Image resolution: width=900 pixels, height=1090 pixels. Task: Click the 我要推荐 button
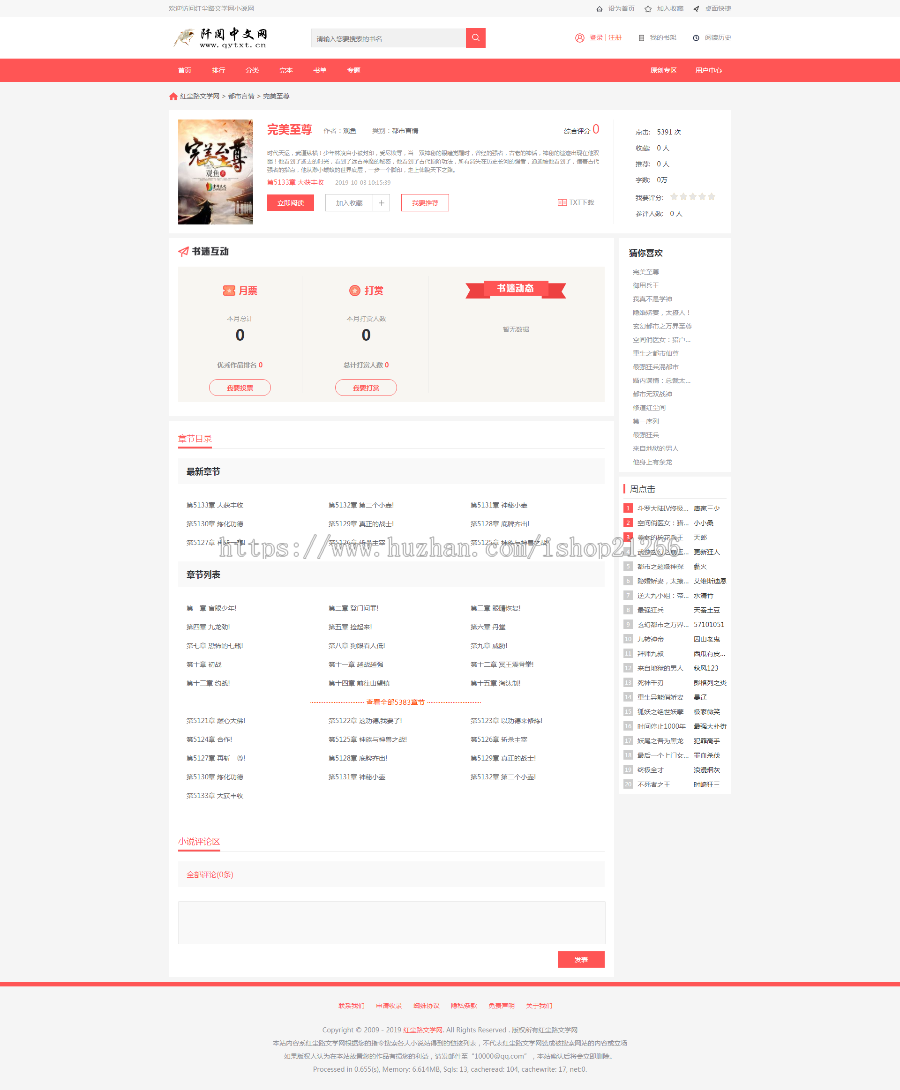pos(425,203)
